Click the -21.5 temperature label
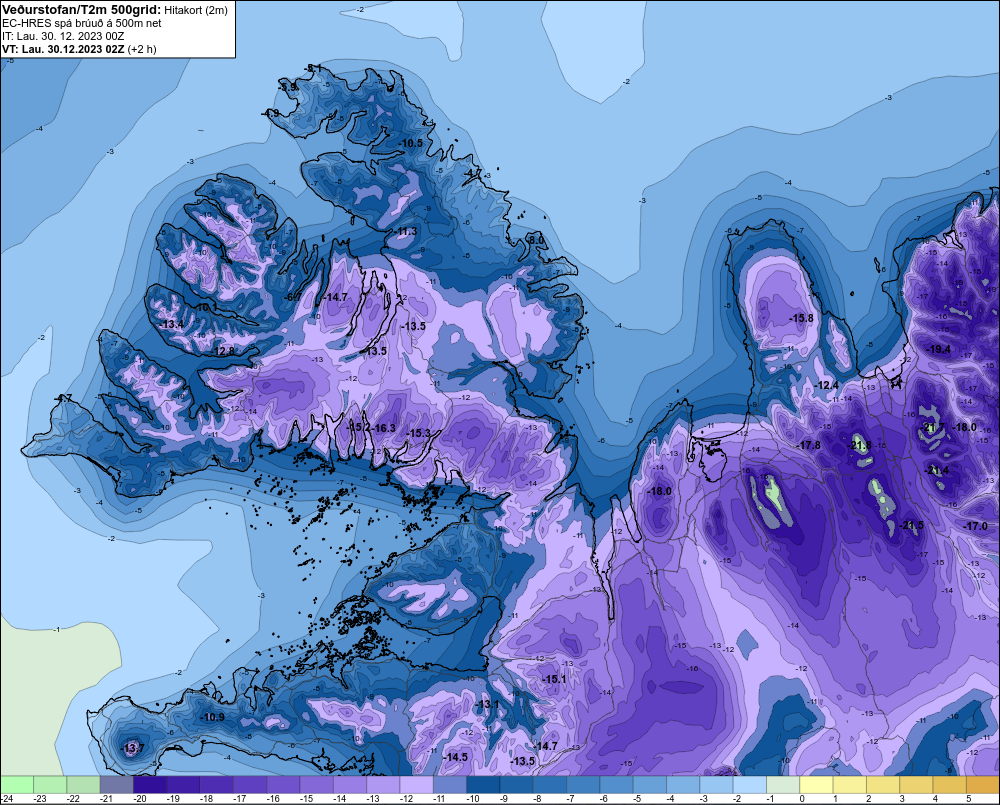1000x805 pixels. (911, 525)
